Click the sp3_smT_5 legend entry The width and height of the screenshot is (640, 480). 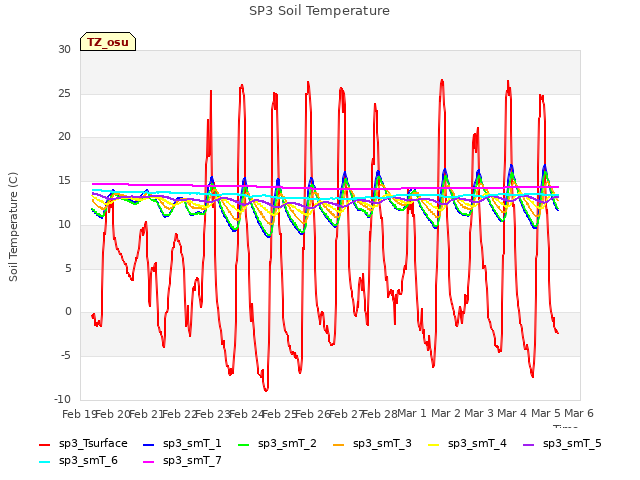click(562, 443)
